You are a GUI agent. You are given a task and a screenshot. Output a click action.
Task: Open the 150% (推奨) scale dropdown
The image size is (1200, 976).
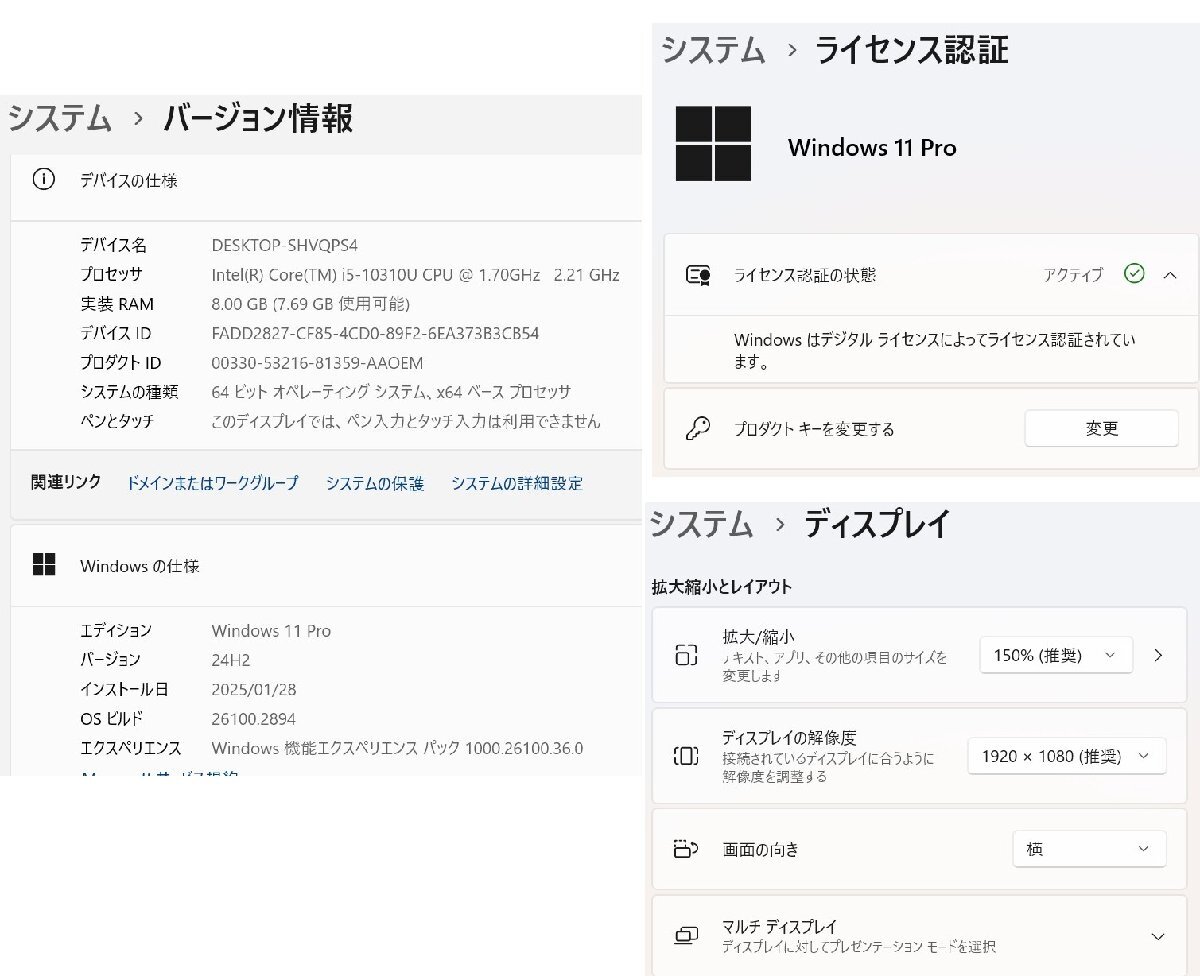[x=1056, y=655]
